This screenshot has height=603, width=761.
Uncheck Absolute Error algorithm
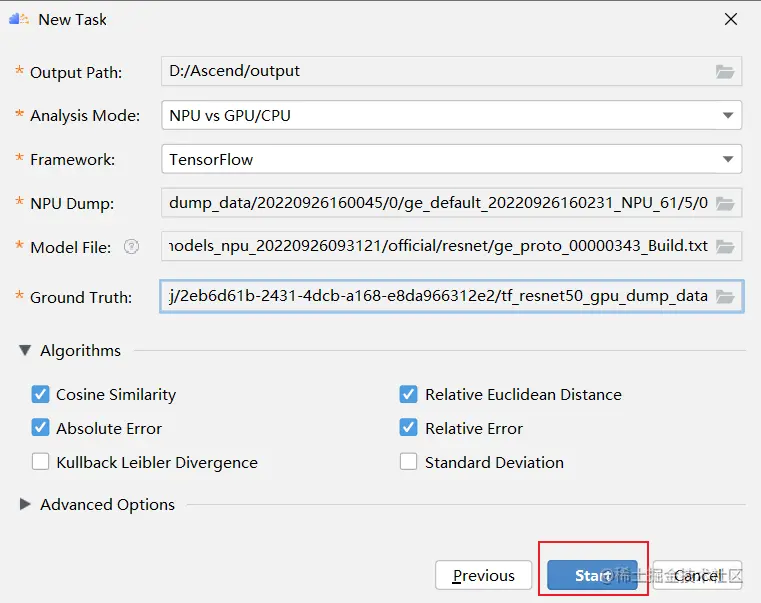pyautogui.click(x=40, y=428)
